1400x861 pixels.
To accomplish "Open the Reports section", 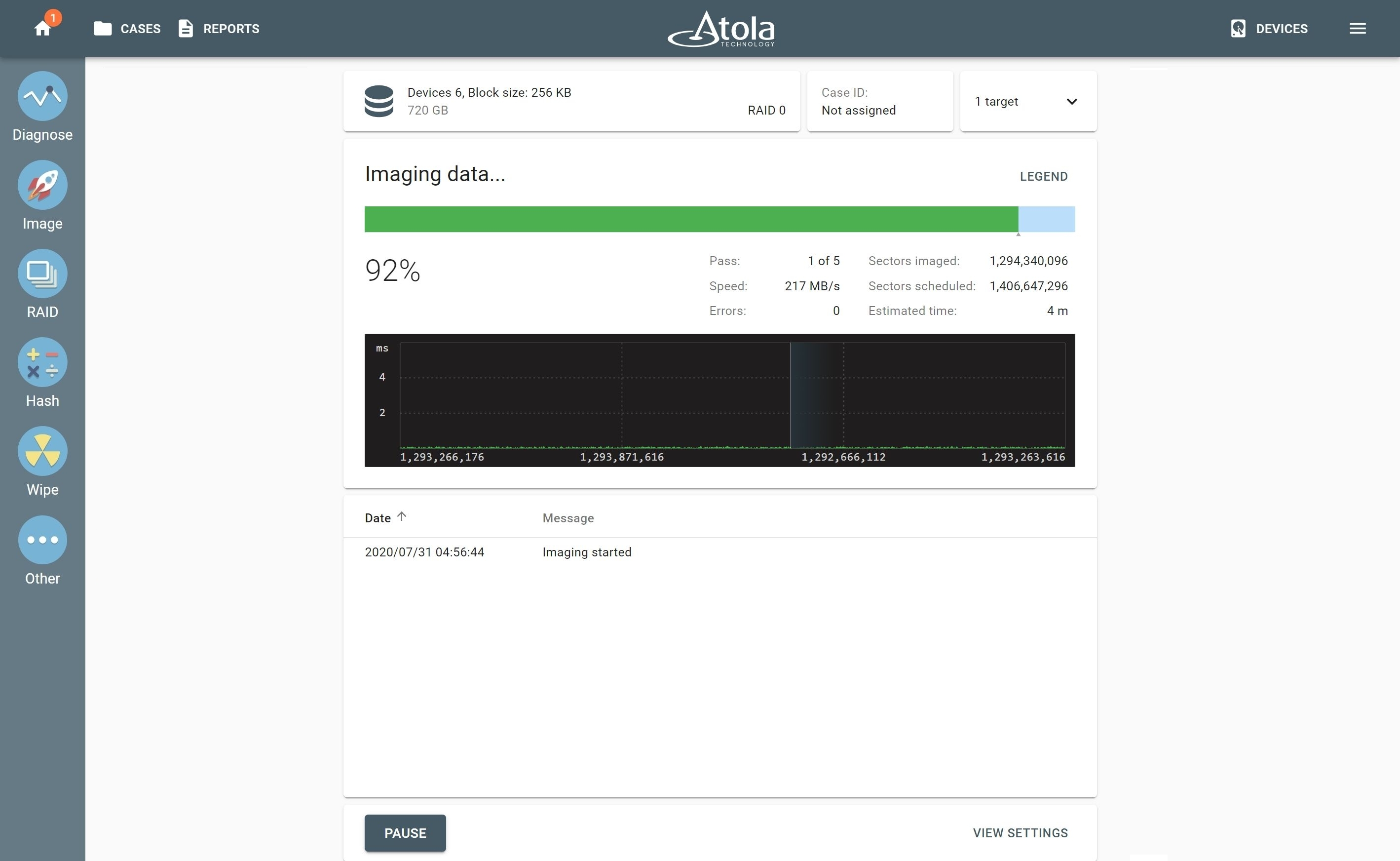I will tap(219, 29).
